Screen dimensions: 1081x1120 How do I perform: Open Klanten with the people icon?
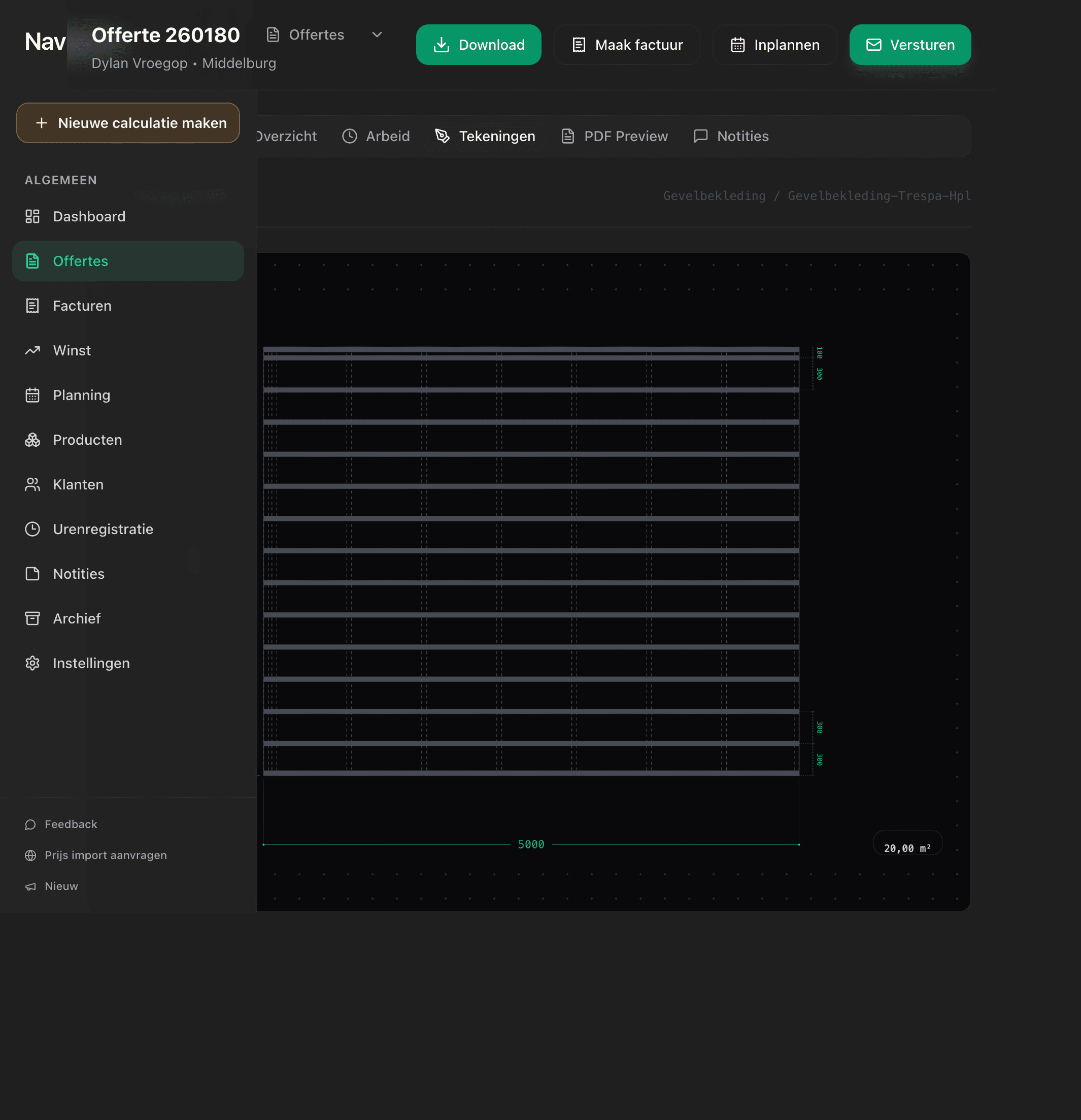point(32,484)
